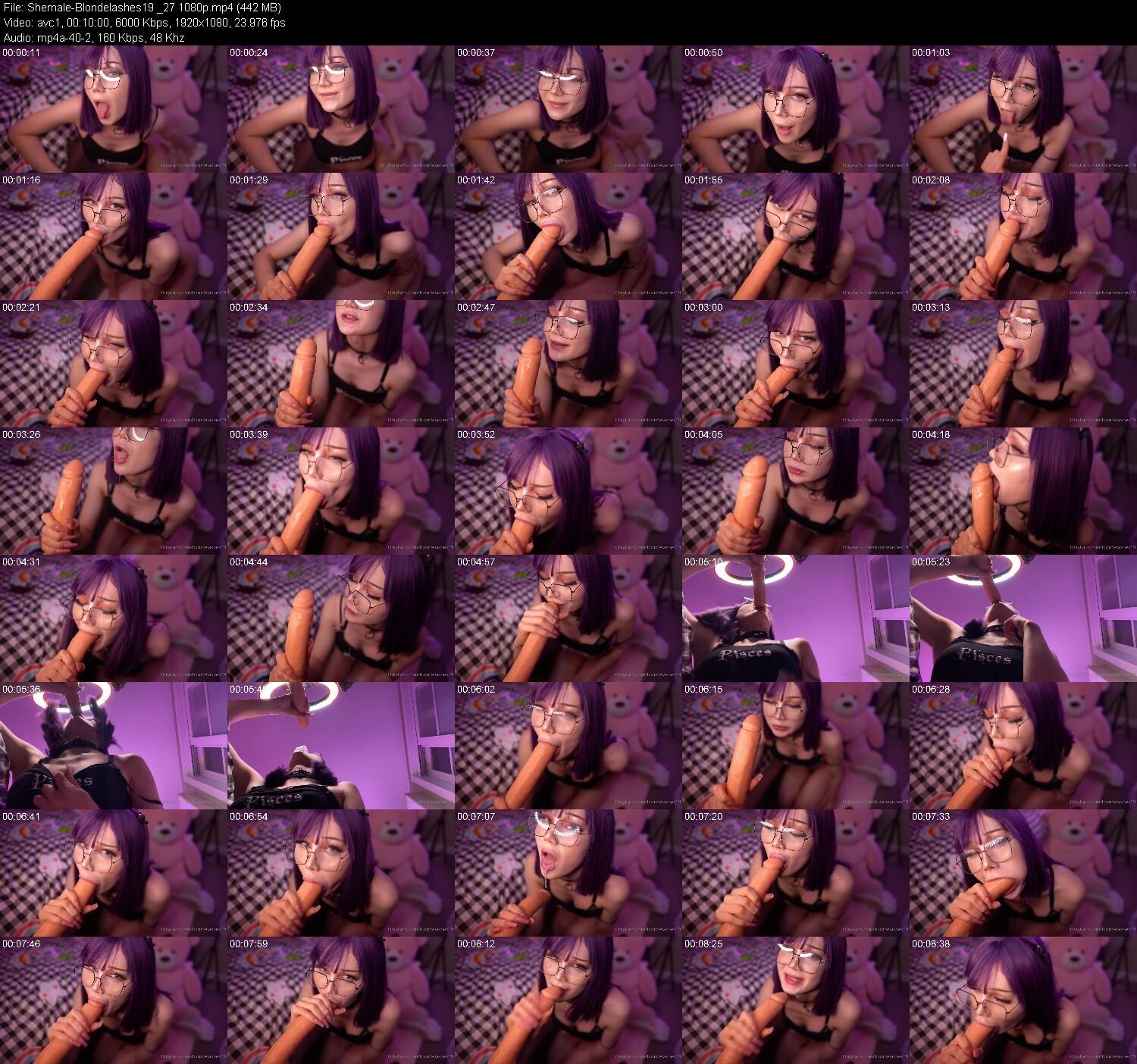Select the thumbnail stamped 00:04:05
Viewport: 1137px width, 1064px height.
(x=796, y=491)
